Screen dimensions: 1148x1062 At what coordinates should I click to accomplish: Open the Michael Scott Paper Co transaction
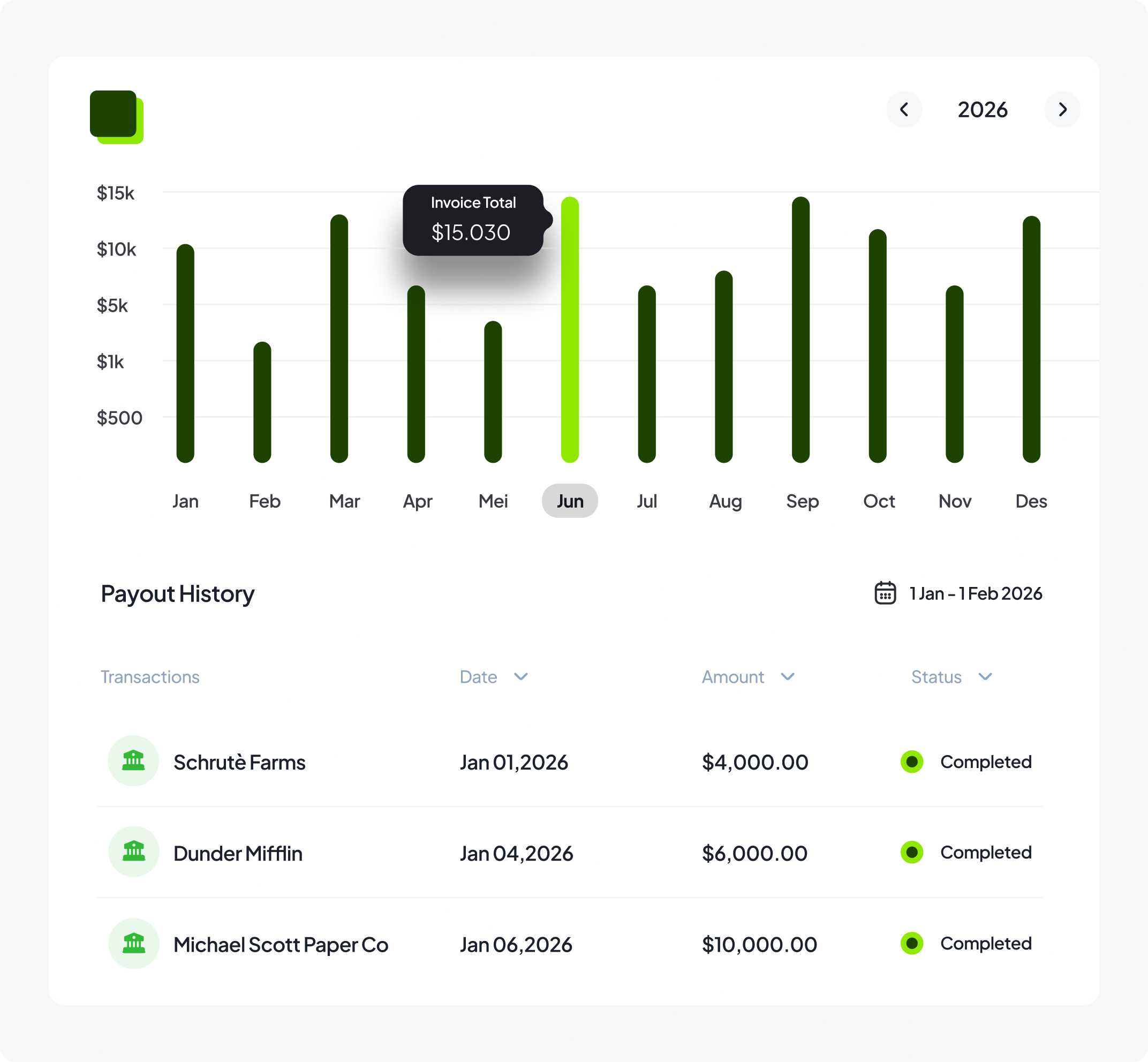281,944
